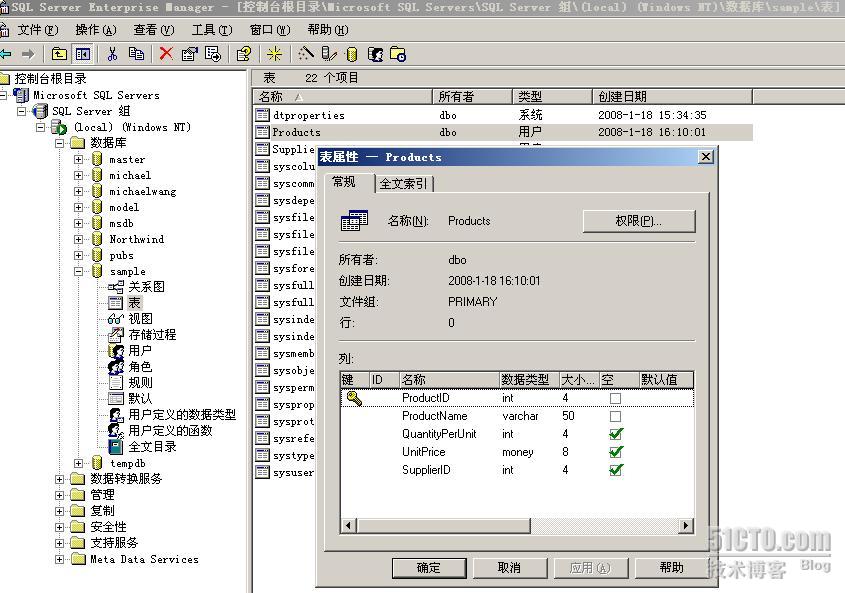Toggle the null checkbox for QuantityPerUnit
The width and height of the screenshot is (845, 593).
pyautogui.click(x=615, y=434)
